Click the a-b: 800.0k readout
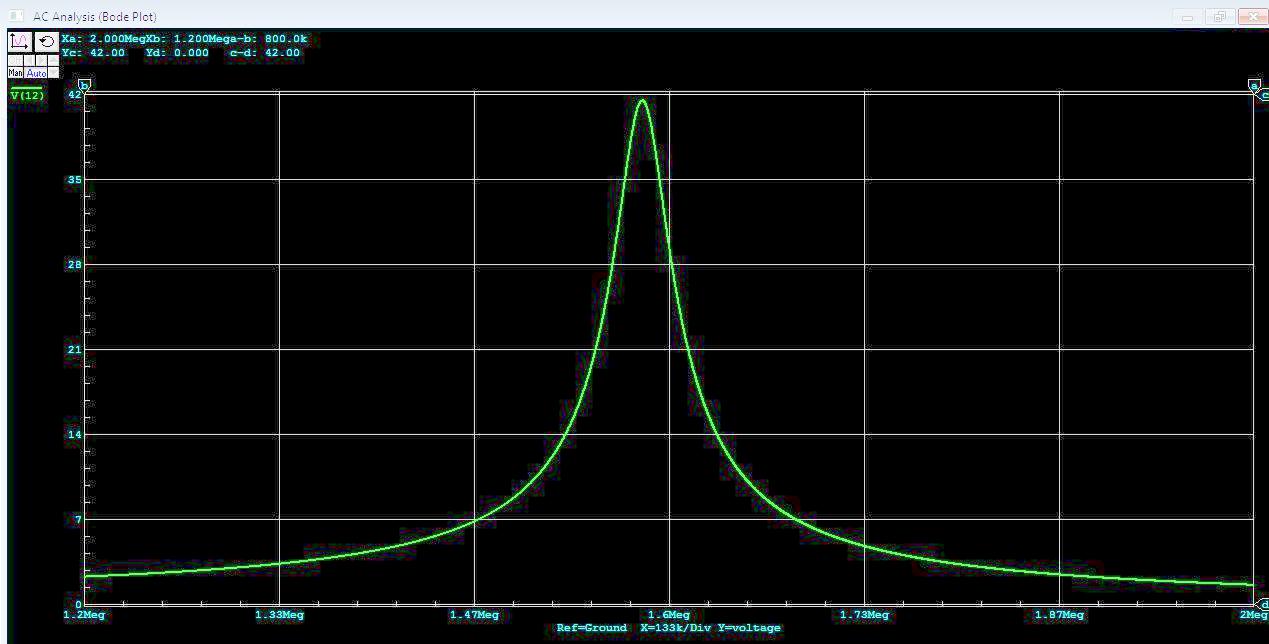Viewport: 1269px width, 644px height. (x=269, y=39)
